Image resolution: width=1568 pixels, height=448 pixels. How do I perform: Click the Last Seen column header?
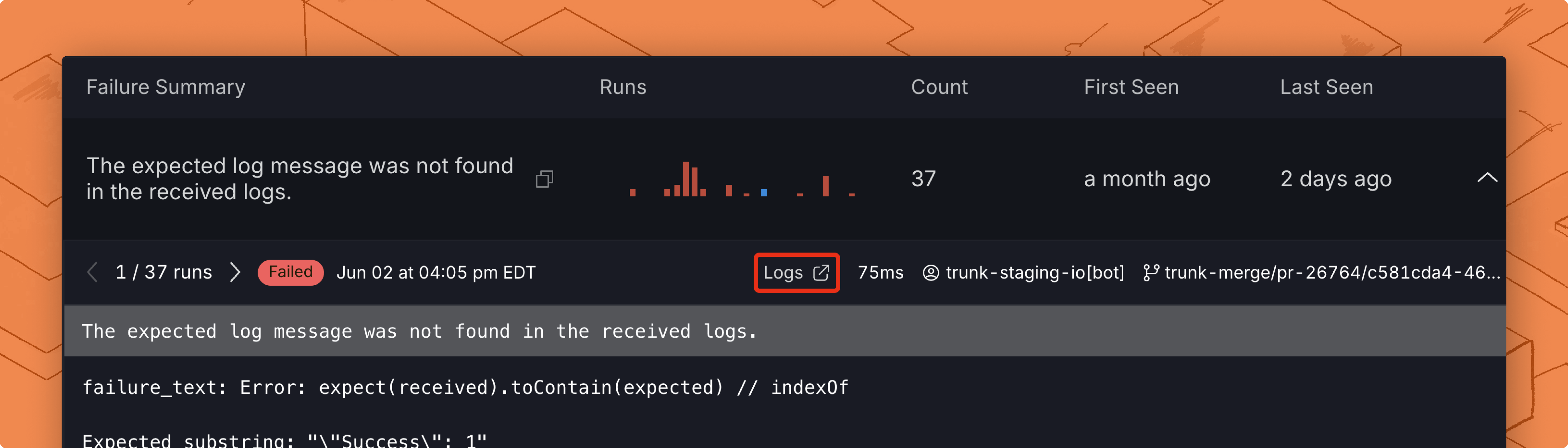(x=1326, y=87)
